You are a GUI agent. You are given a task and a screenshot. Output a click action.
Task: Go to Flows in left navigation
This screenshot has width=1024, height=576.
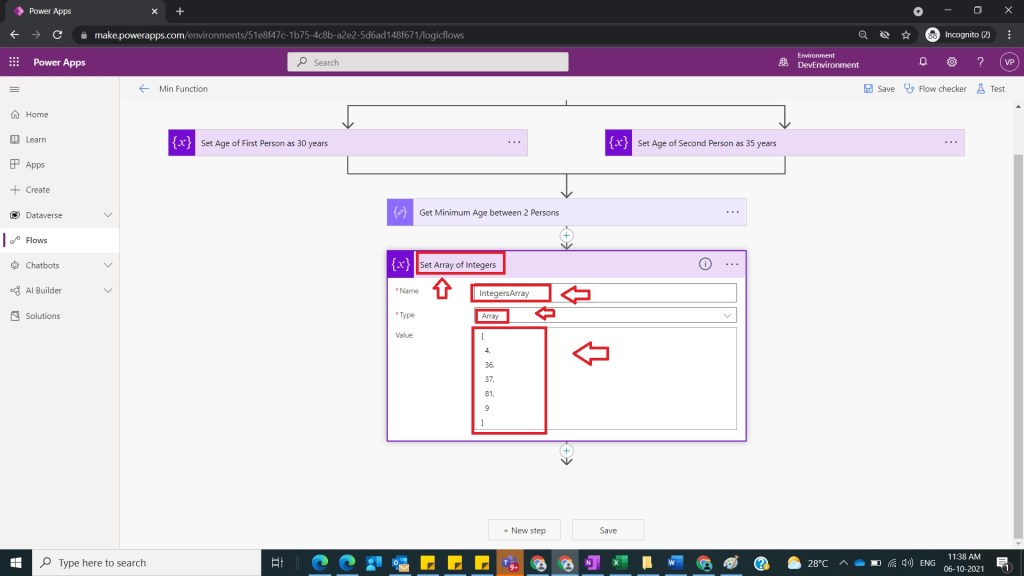pos(36,240)
